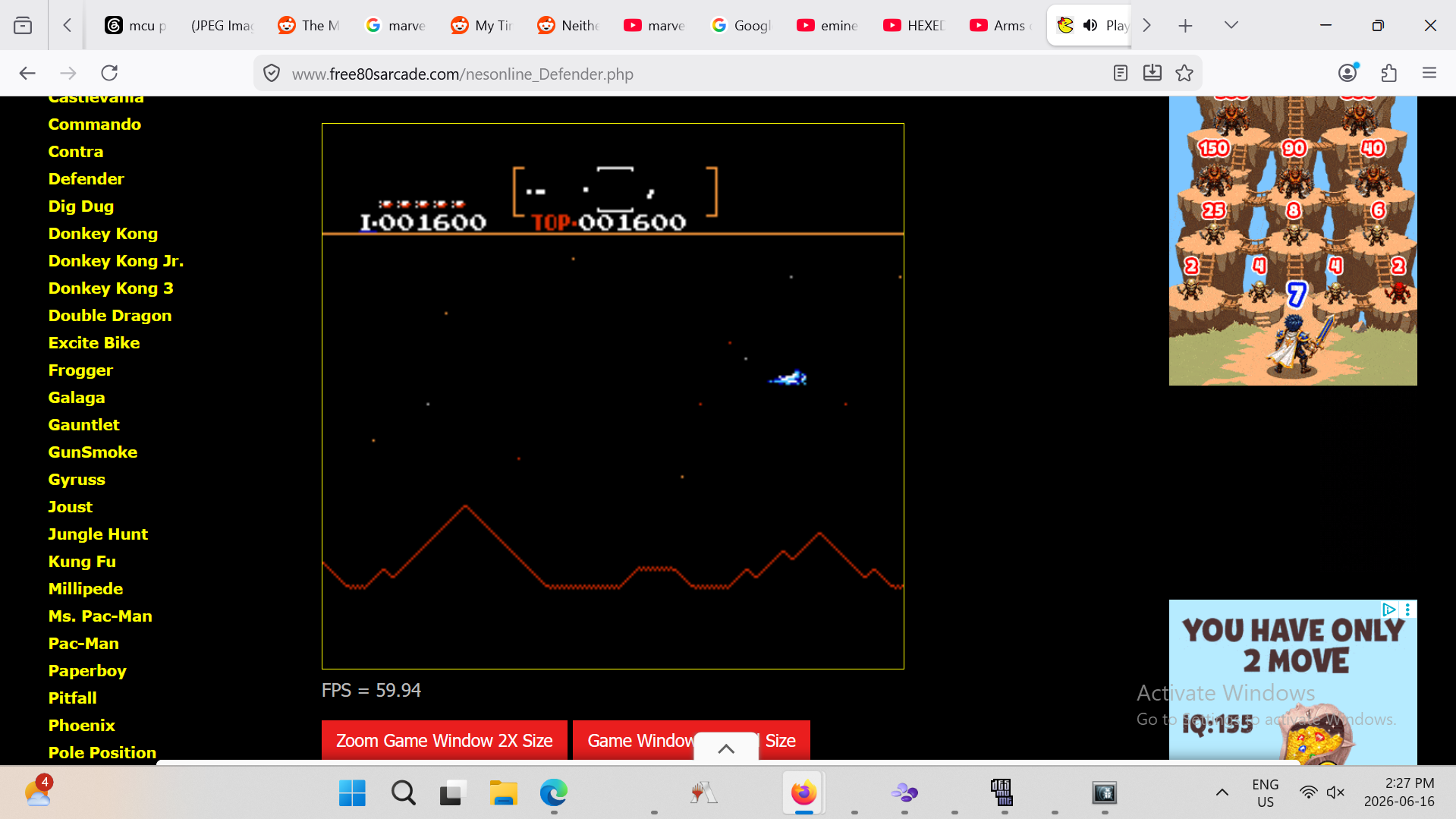Open the Donkey Kong Jr. game link

click(x=116, y=260)
